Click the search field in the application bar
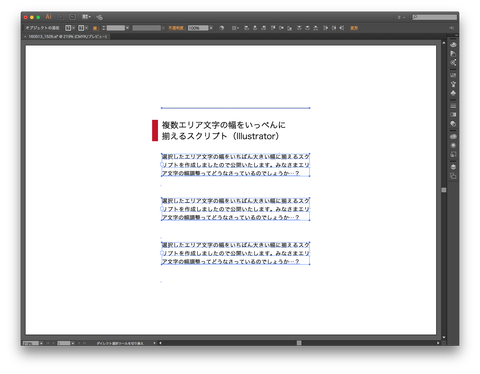 [x=435, y=17]
